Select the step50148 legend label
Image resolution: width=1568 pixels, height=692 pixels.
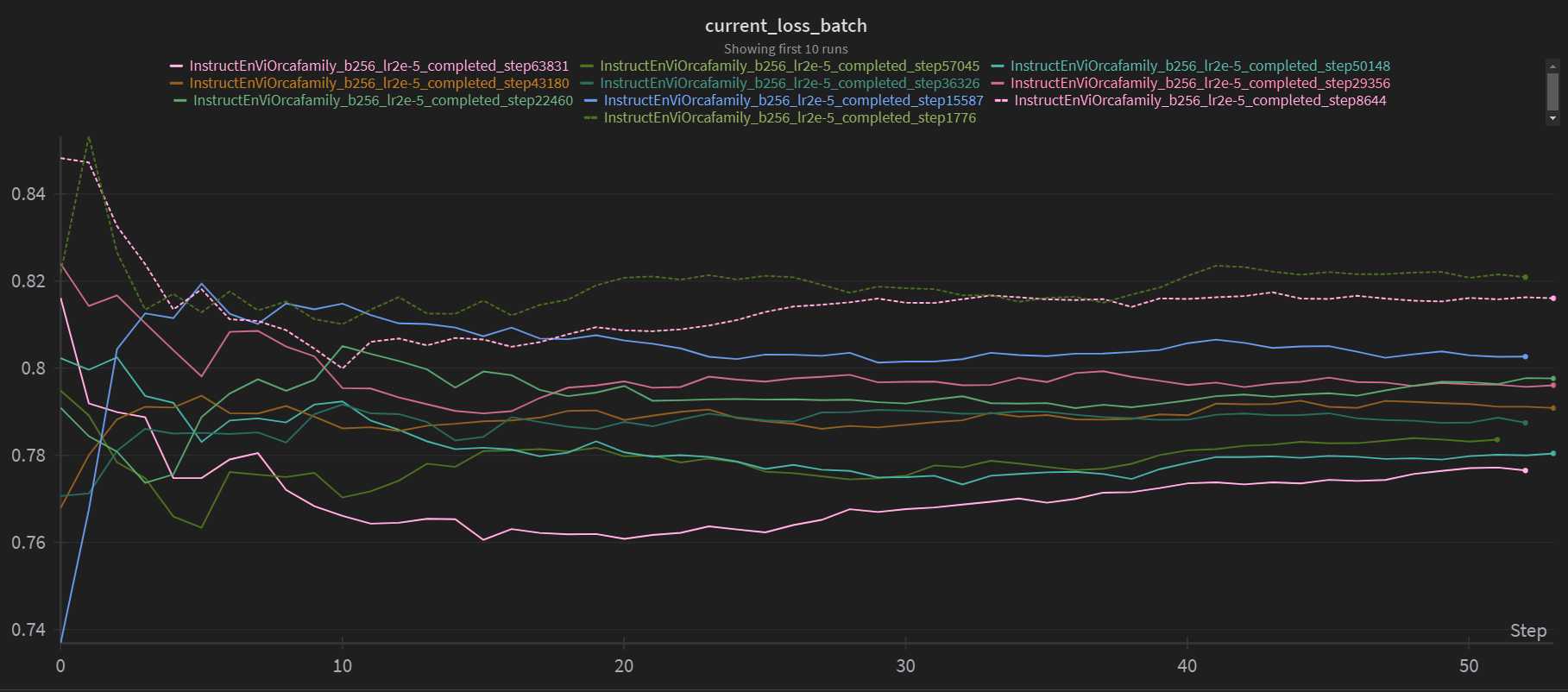1200,66
